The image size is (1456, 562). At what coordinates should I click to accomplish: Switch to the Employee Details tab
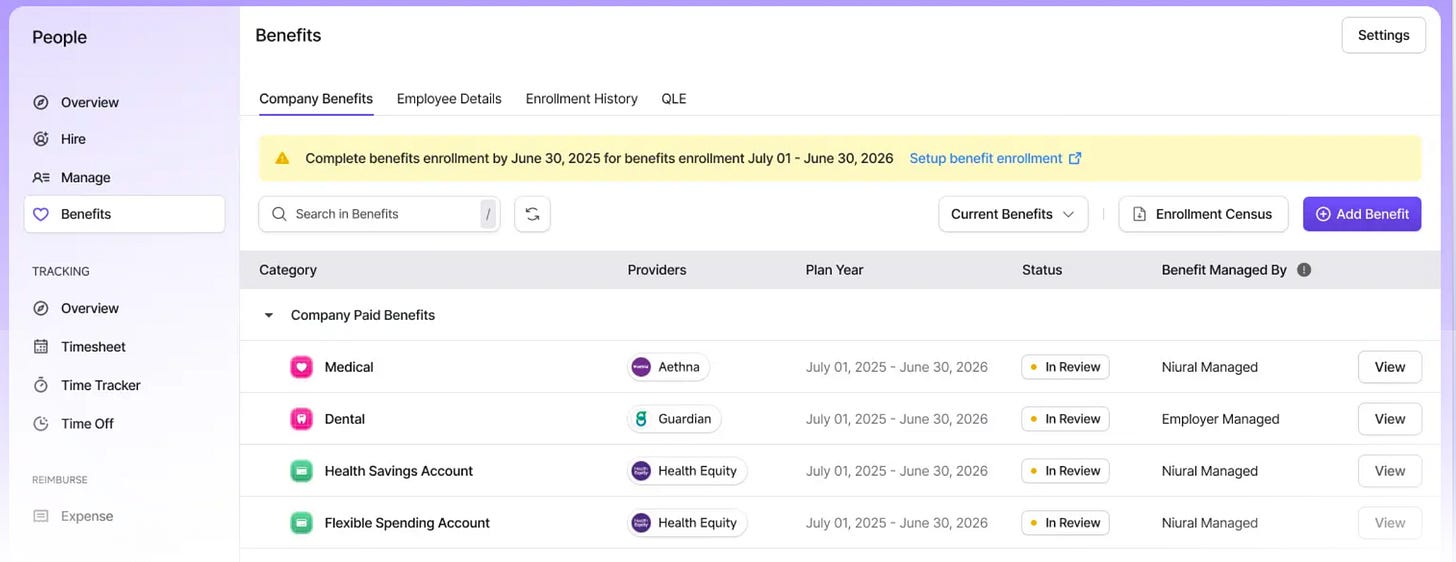449,99
